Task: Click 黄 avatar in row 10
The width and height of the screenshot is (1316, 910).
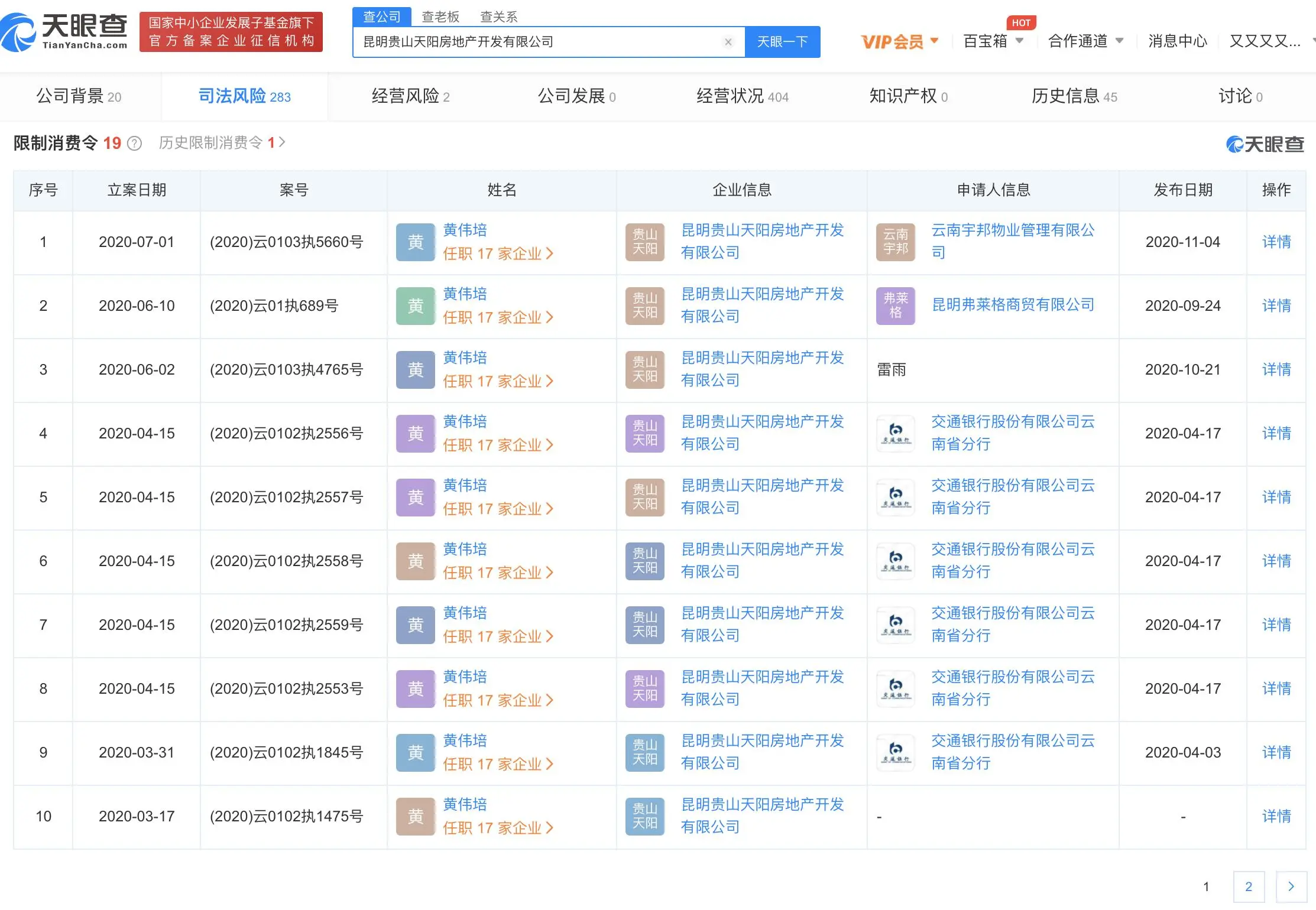Action: click(x=416, y=817)
